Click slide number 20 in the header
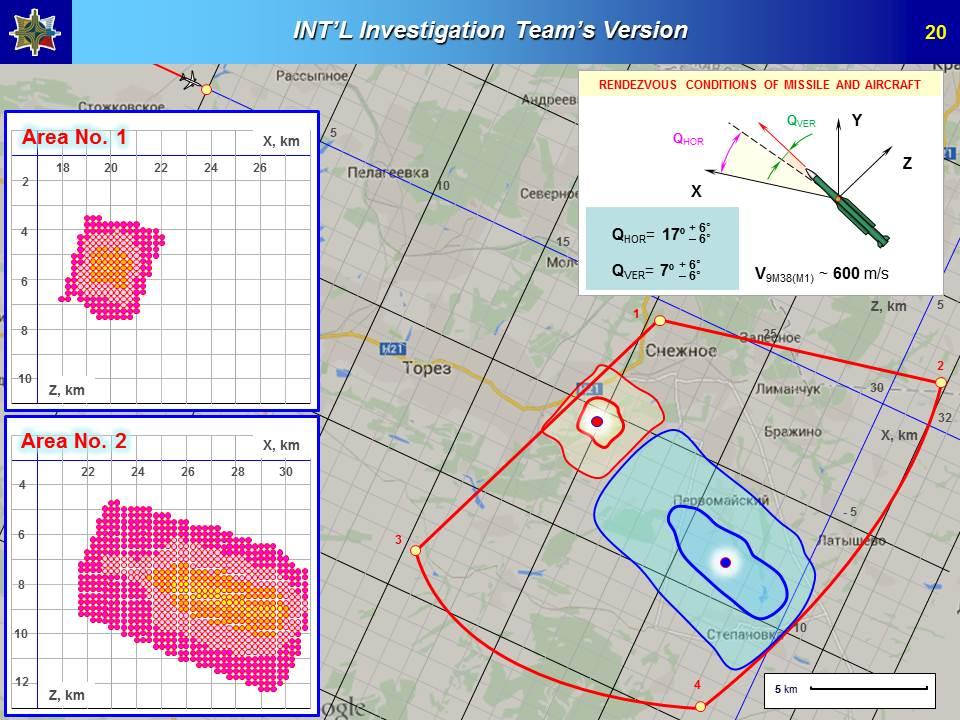960x720 pixels. (x=935, y=32)
